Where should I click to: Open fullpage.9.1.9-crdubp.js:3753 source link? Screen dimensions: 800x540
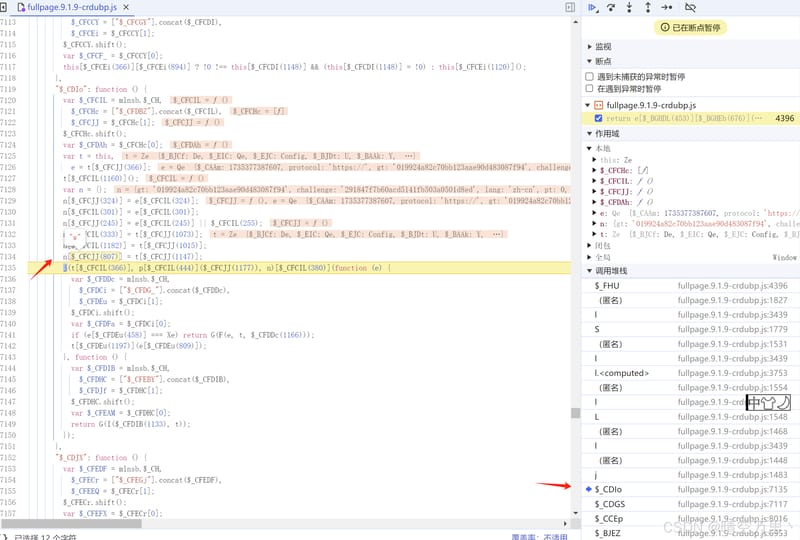732,373
